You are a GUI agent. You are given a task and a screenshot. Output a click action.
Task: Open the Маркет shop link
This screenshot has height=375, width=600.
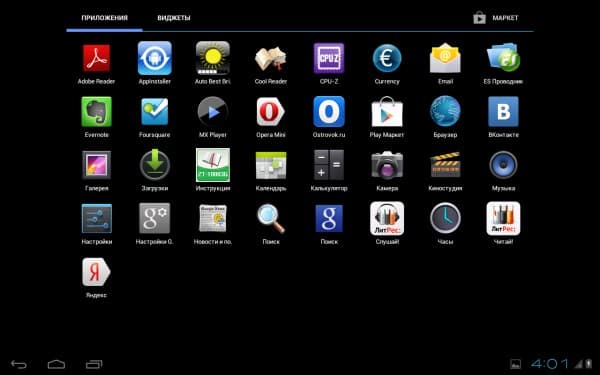tap(496, 18)
